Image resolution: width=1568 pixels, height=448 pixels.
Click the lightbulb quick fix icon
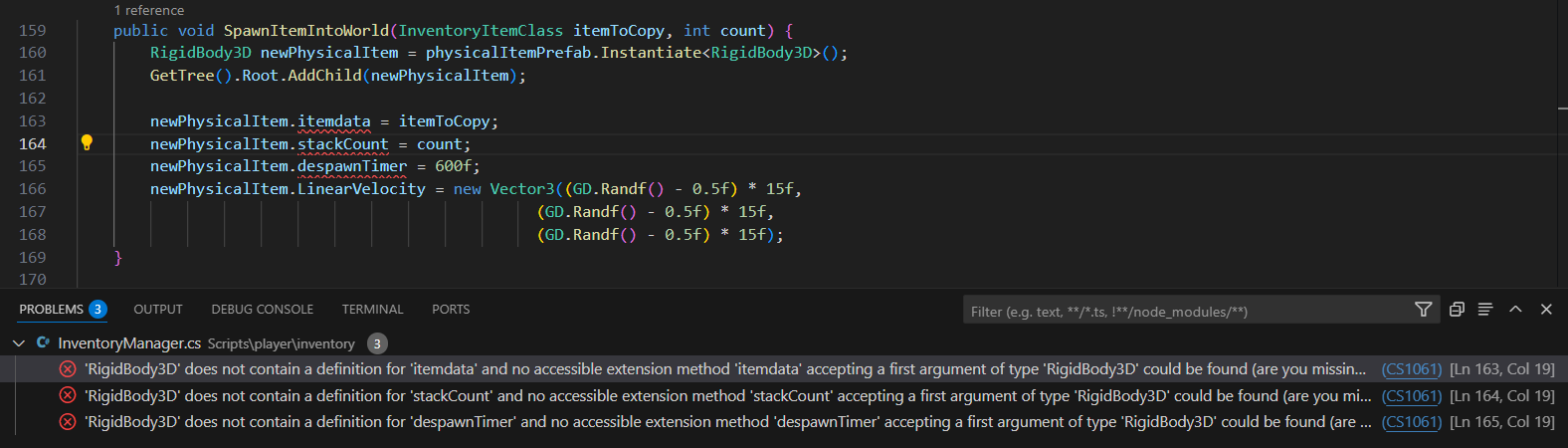(x=87, y=143)
